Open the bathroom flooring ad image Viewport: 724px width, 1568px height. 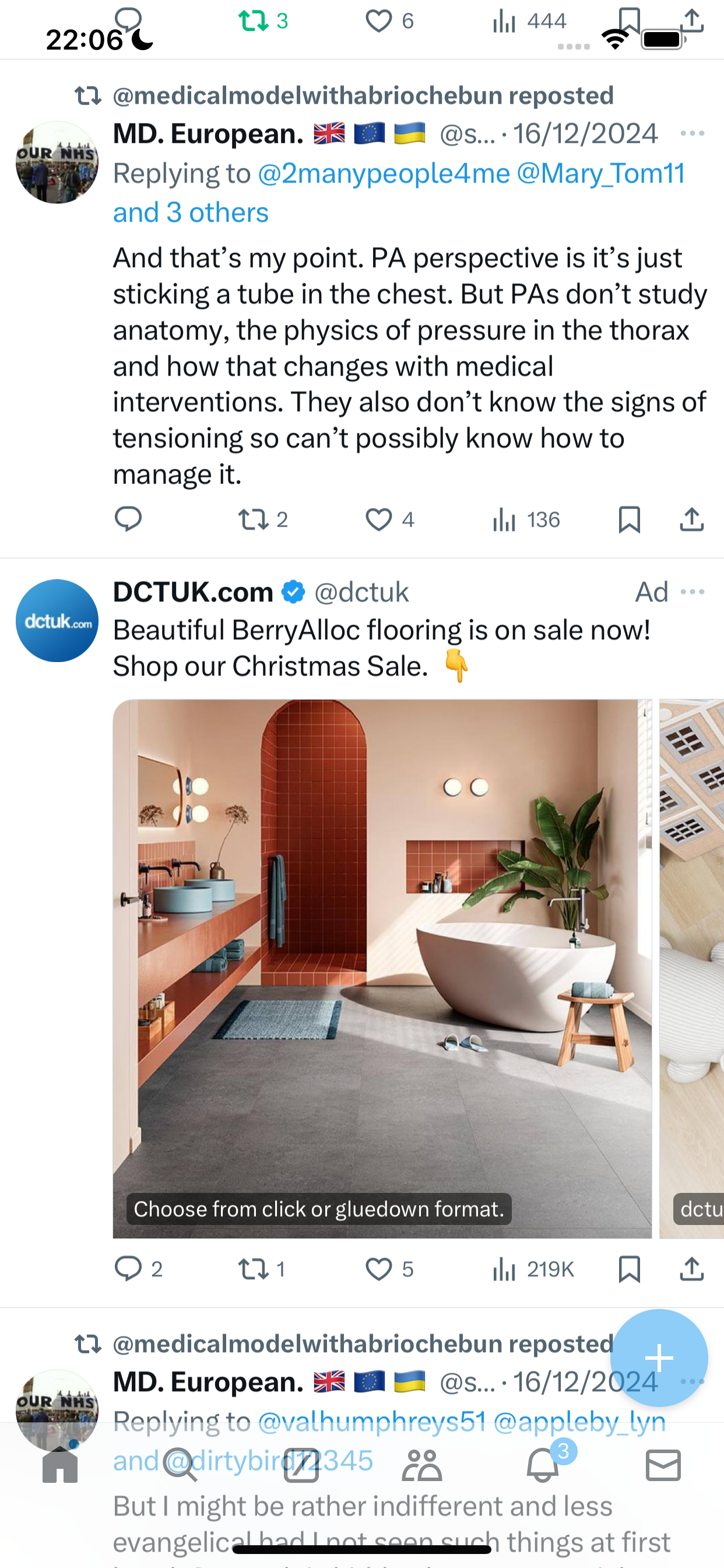tap(382, 968)
